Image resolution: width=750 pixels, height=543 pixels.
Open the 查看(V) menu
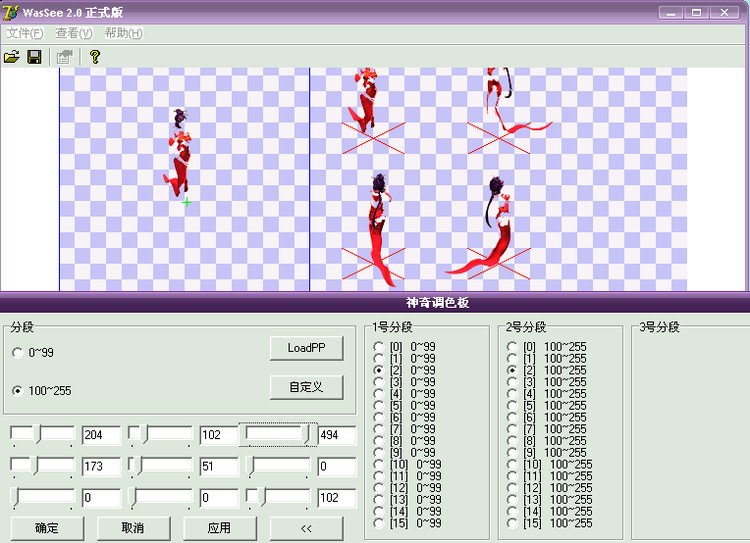click(x=74, y=33)
